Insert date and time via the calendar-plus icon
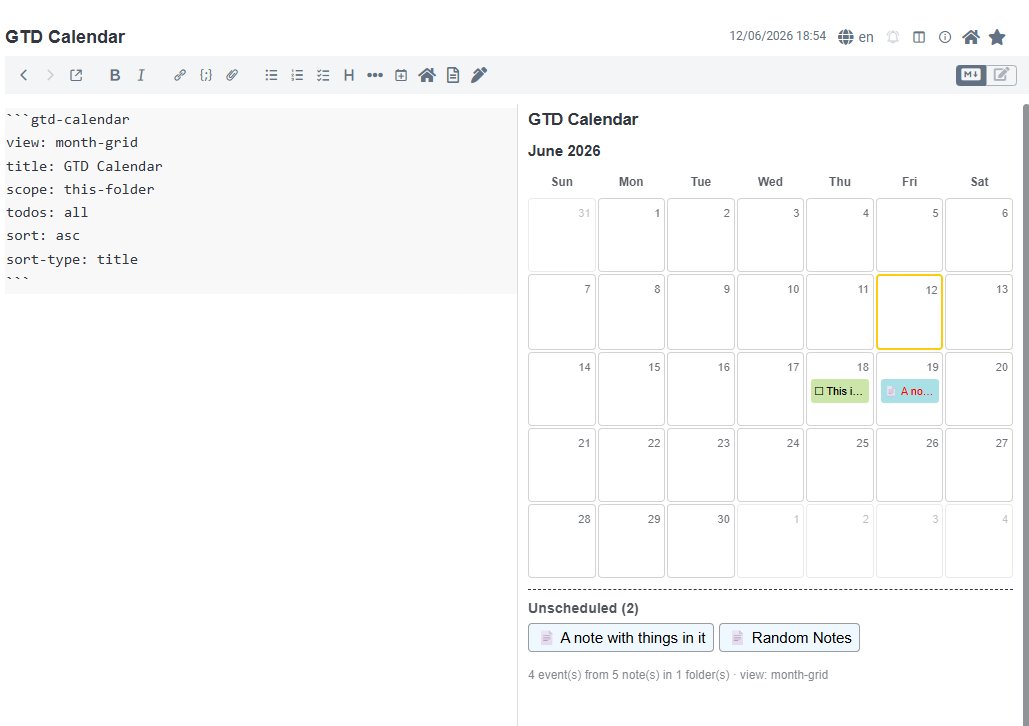 pyautogui.click(x=401, y=75)
